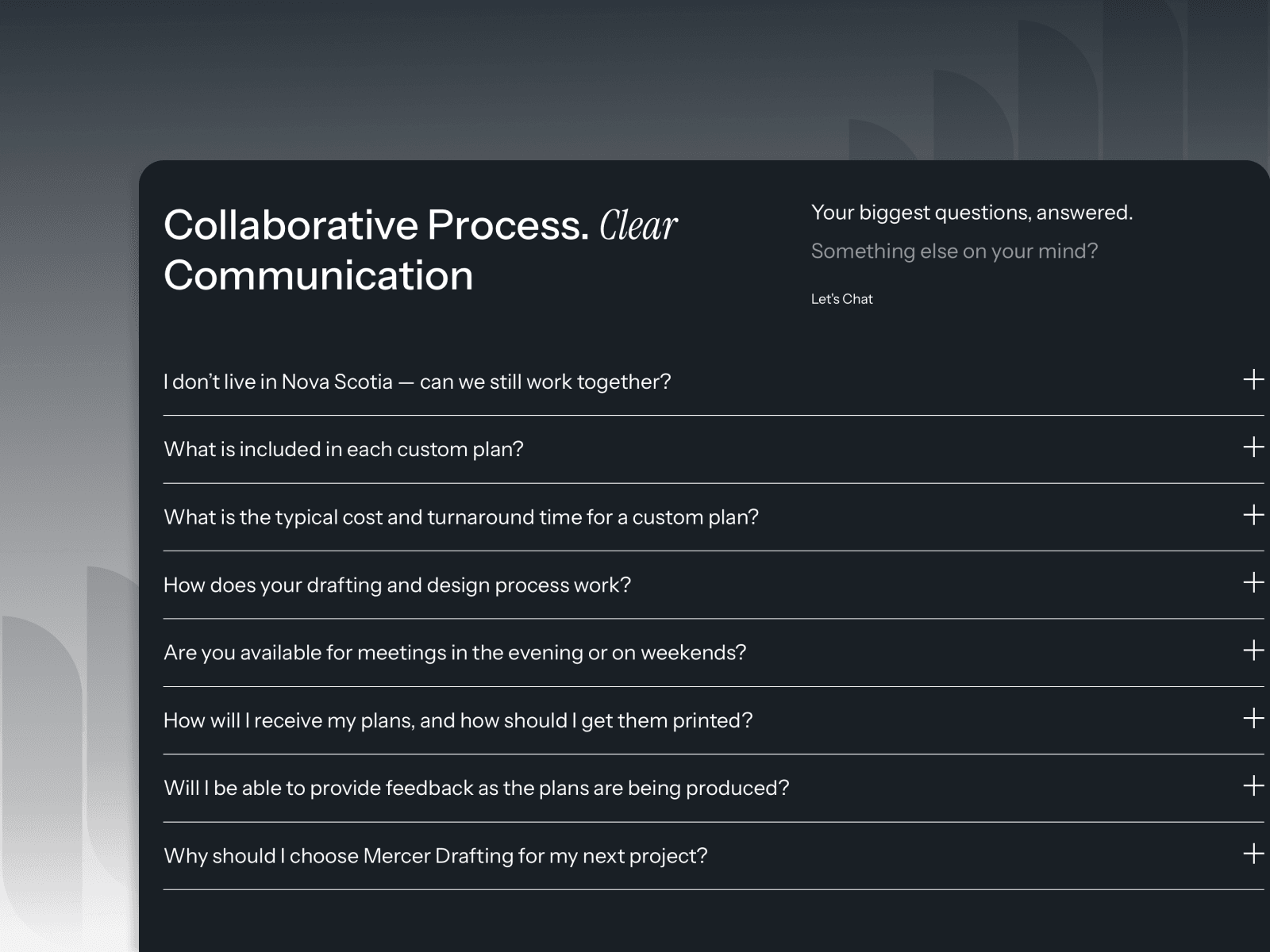Viewport: 1270px width, 952px height.
Task: Expand 'I don't live in Nova Scotia' question
Action: coord(714,382)
